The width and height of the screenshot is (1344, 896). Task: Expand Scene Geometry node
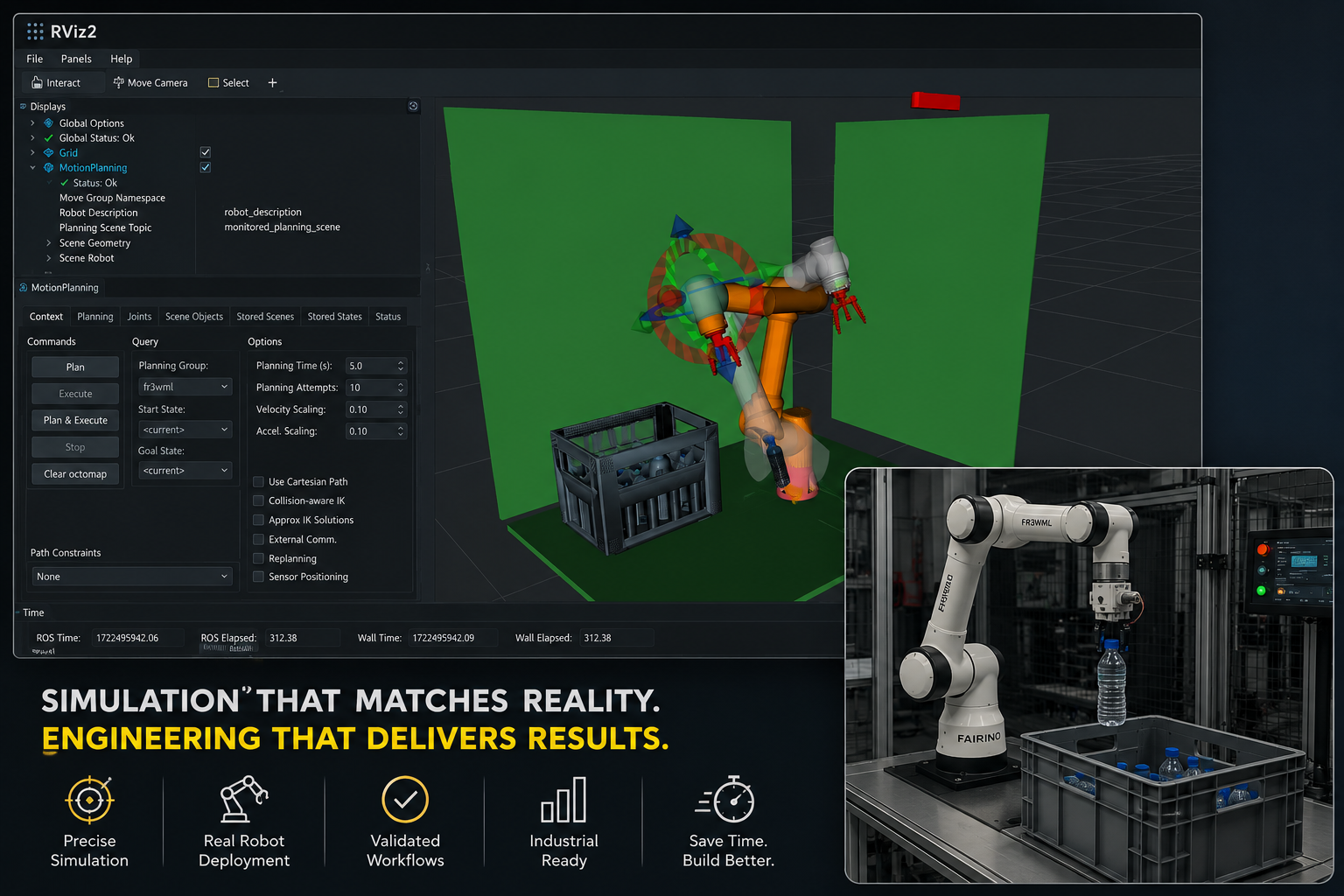(x=48, y=243)
